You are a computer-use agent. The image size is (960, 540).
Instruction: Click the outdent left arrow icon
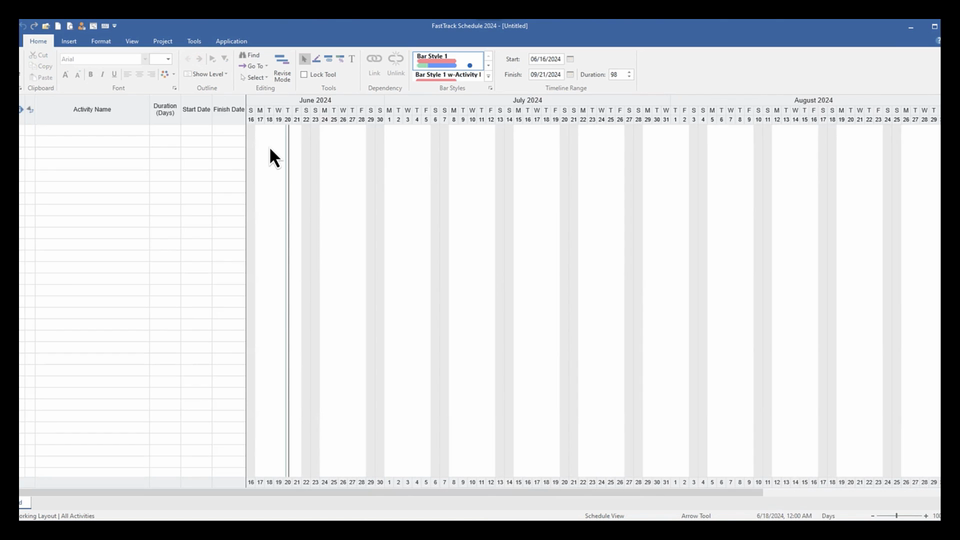[x=188, y=59]
